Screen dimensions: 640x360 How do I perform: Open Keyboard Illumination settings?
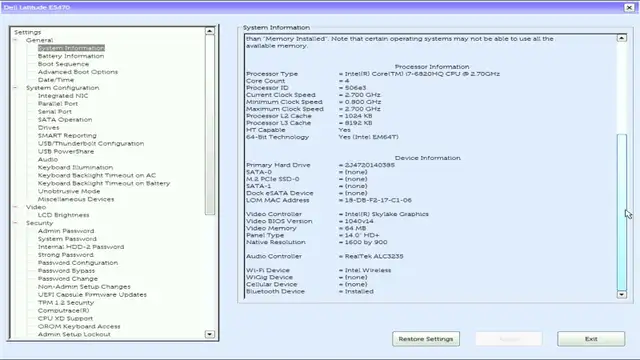(75, 167)
